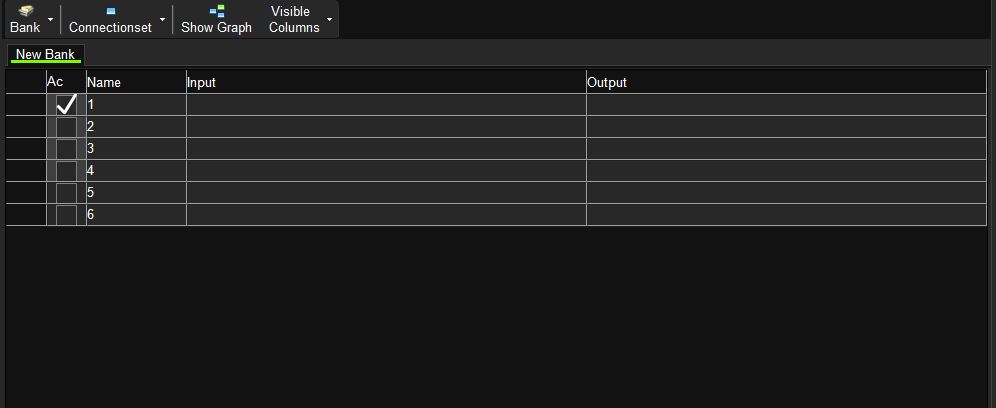Click the Ac column header
The width and height of the screenshot is (996, 408).
coord(65,82)
